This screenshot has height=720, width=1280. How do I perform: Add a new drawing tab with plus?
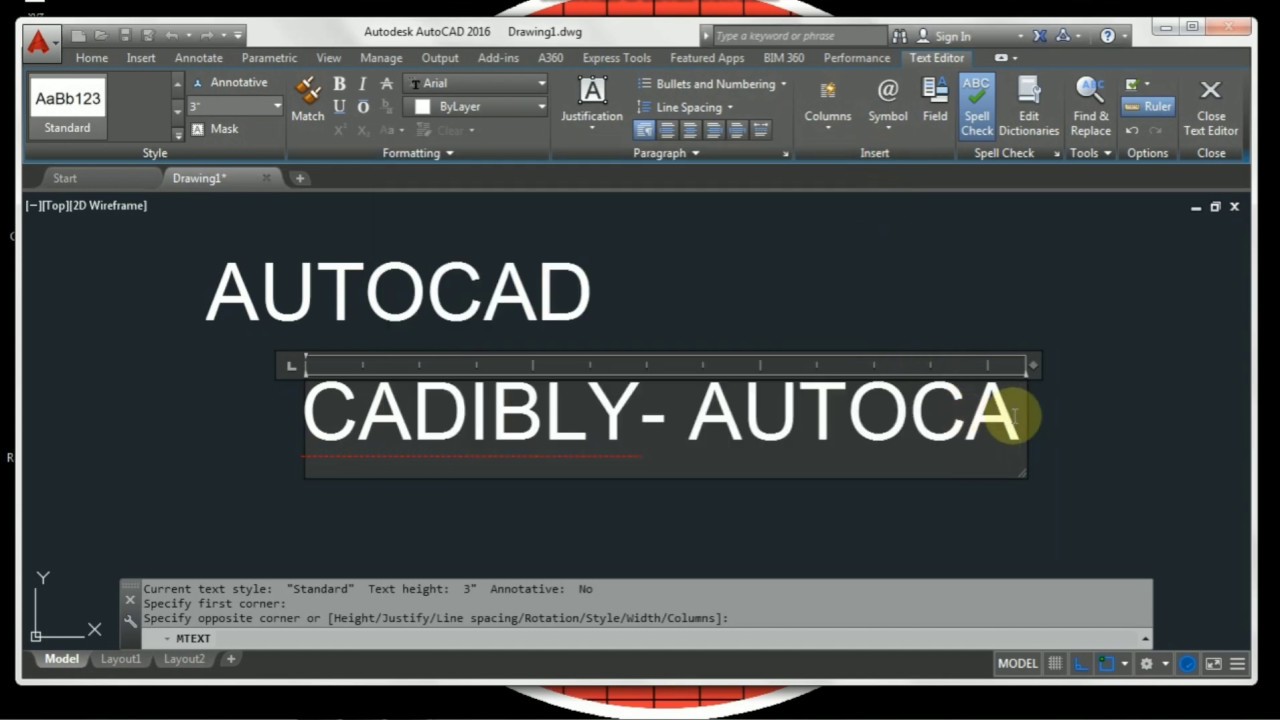coord(299,178)
